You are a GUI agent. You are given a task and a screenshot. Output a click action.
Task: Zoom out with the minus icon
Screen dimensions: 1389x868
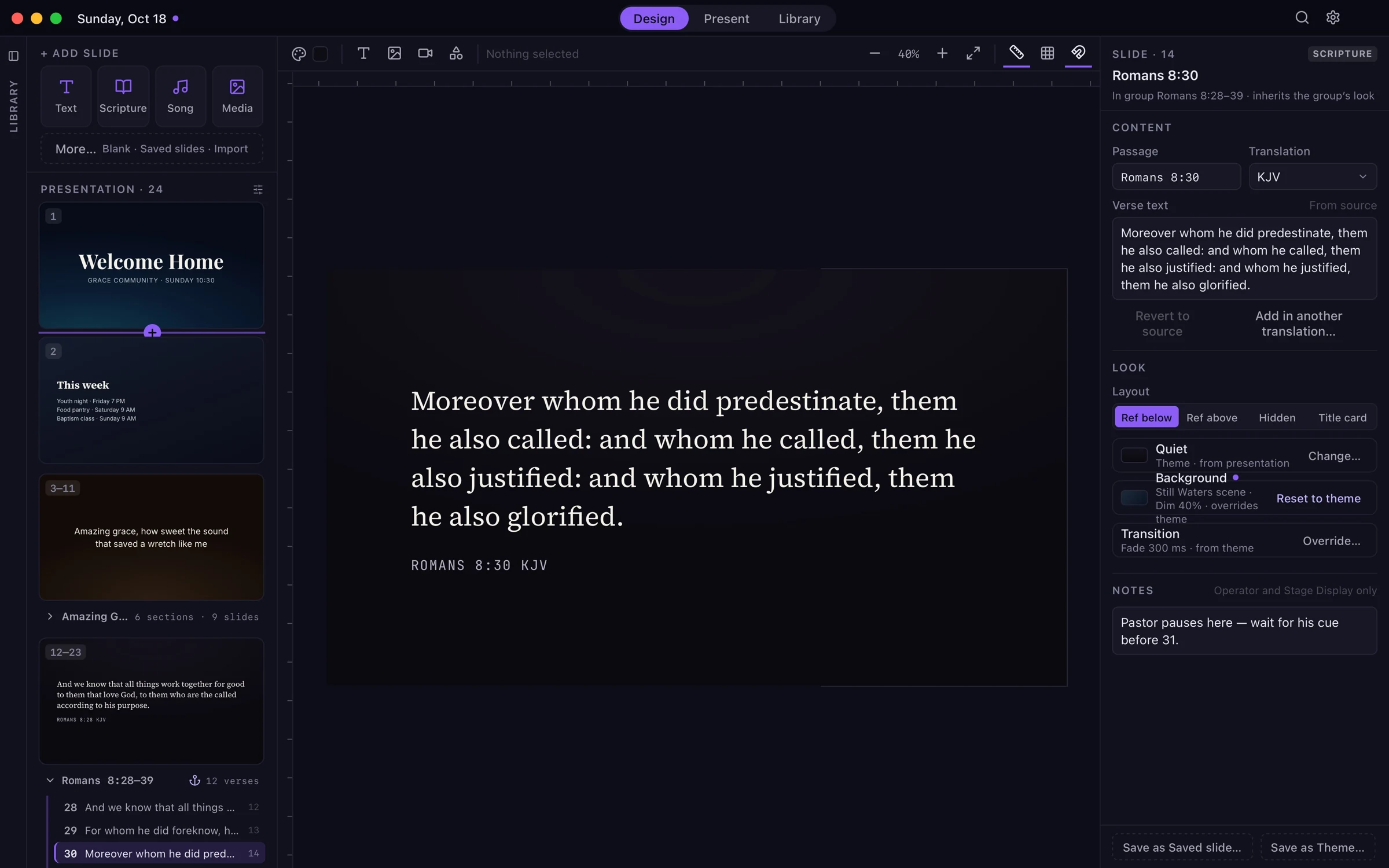pyautogui.click(x=874, y=54)
